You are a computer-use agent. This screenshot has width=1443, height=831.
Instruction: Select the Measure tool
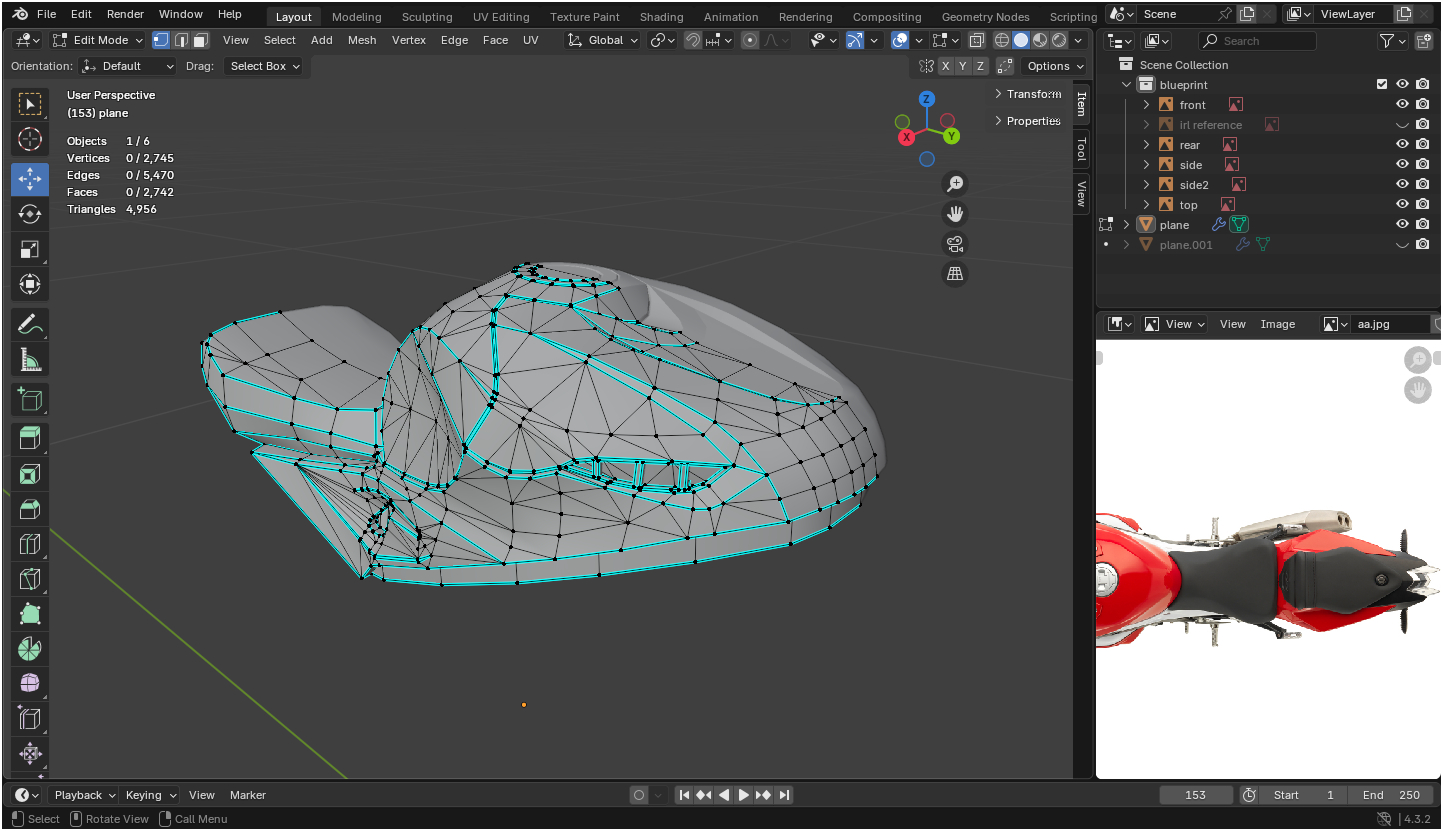[x=30, y=359]
